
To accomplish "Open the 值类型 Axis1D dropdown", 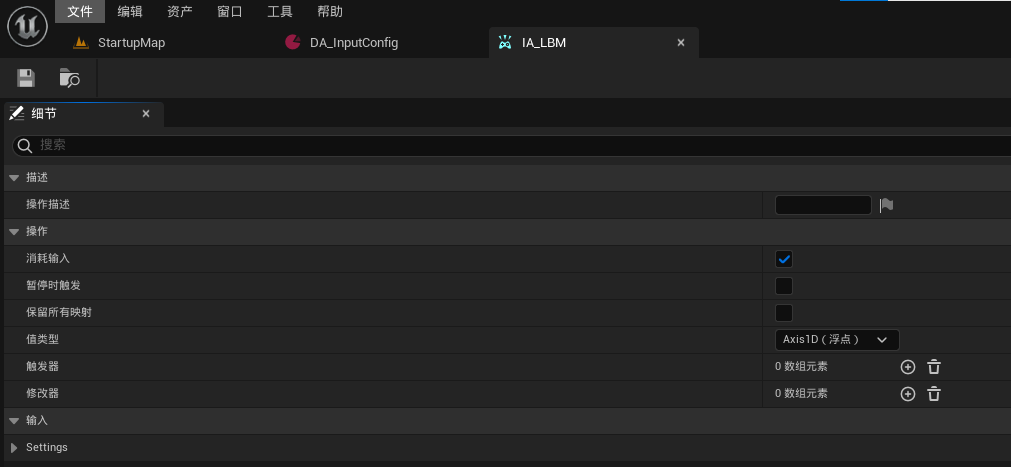I will [837, 340].
